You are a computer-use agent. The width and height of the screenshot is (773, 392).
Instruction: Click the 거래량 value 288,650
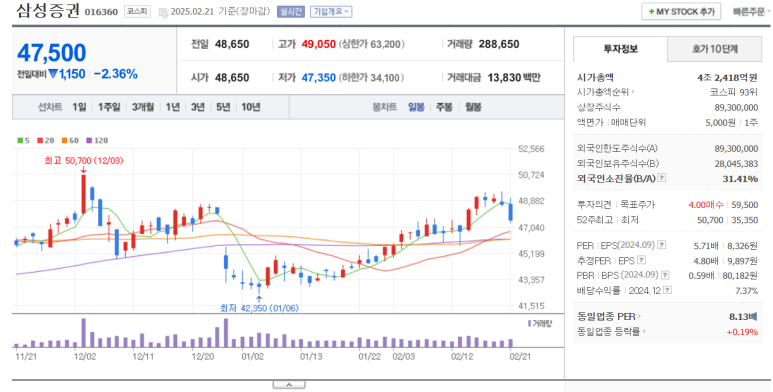[x=499, y=44]
